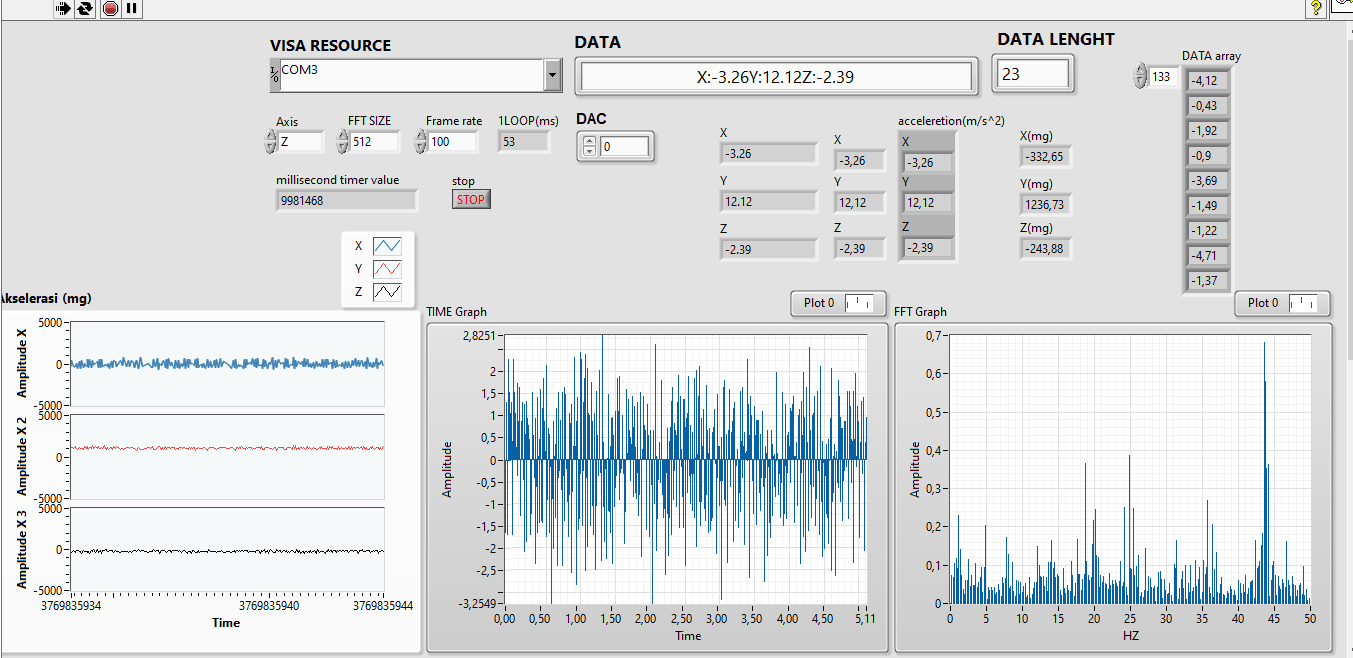
Task: Click the Axis field showing Z
Action: 301,142
